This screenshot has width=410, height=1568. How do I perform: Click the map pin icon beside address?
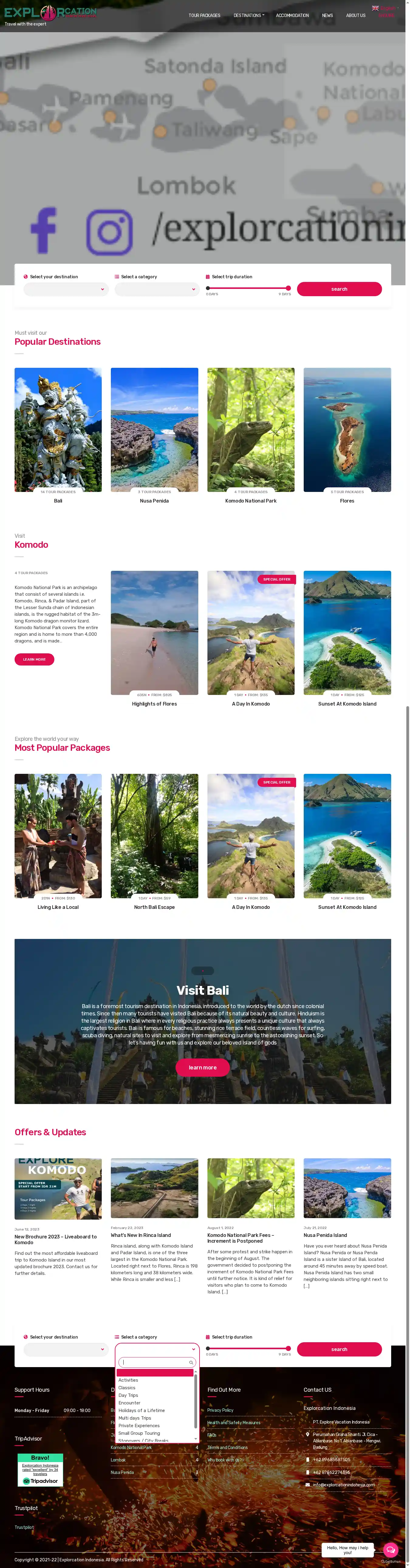point(307,1434)
